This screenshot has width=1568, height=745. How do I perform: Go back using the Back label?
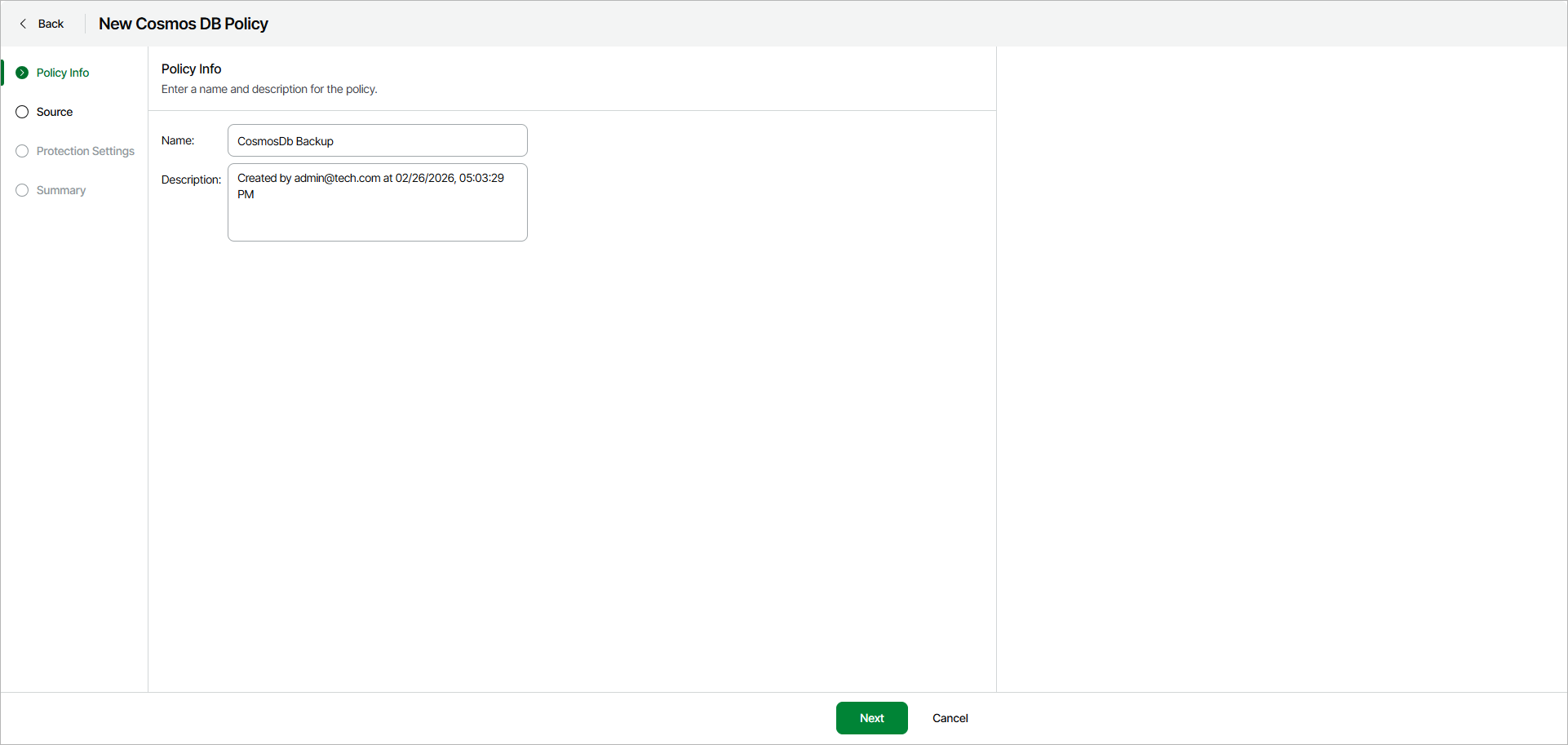(x=51, y=24)
